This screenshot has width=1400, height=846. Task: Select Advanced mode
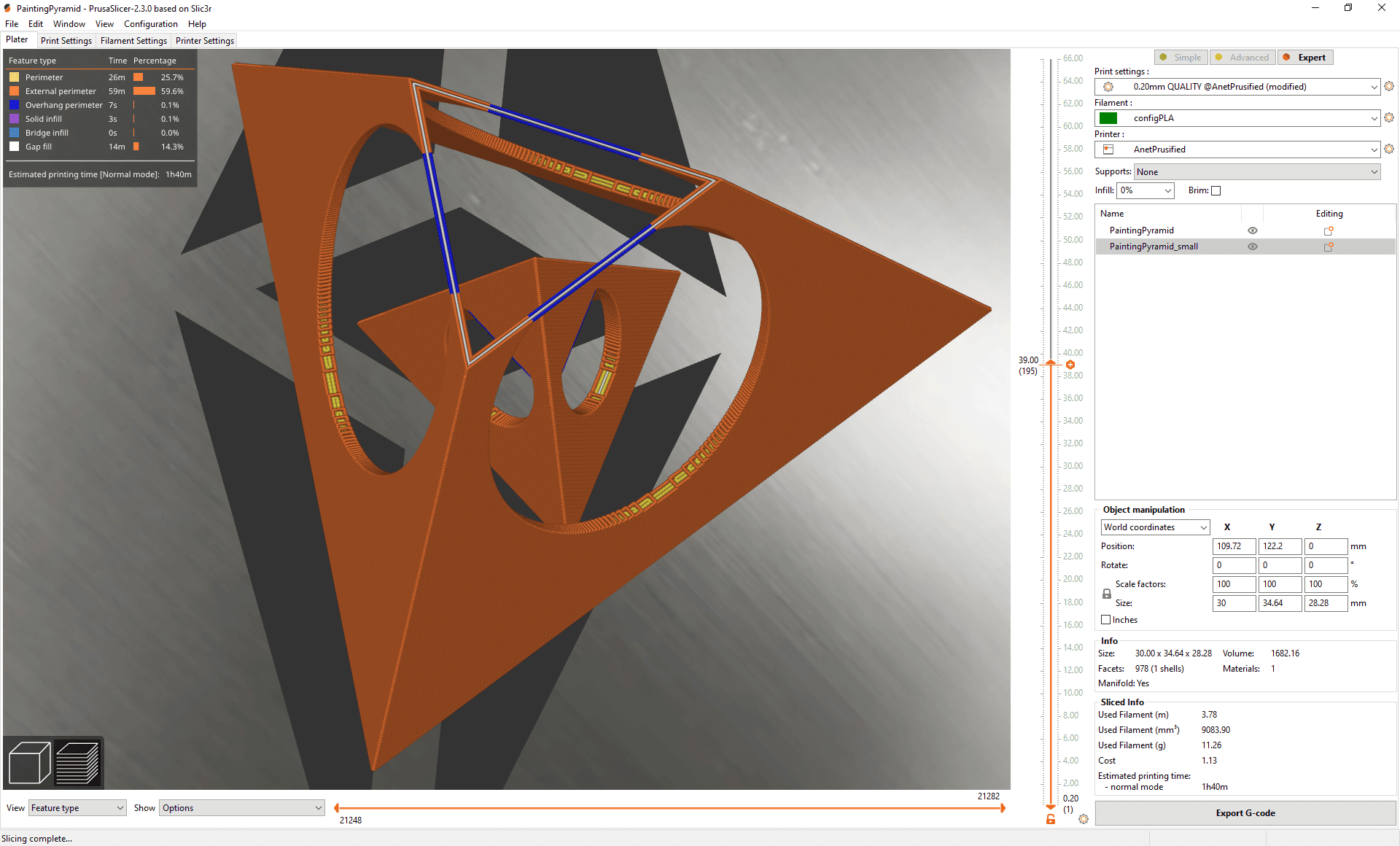[1242, 58]
